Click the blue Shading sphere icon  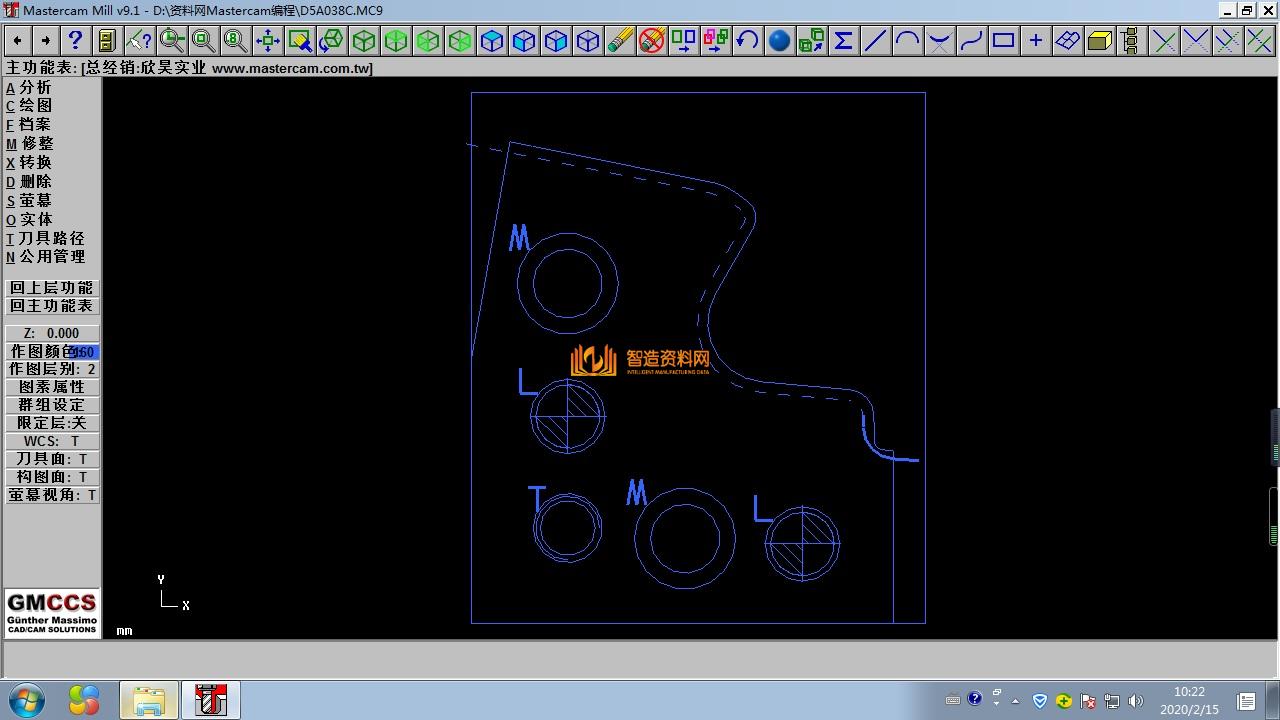click(779, 40)
